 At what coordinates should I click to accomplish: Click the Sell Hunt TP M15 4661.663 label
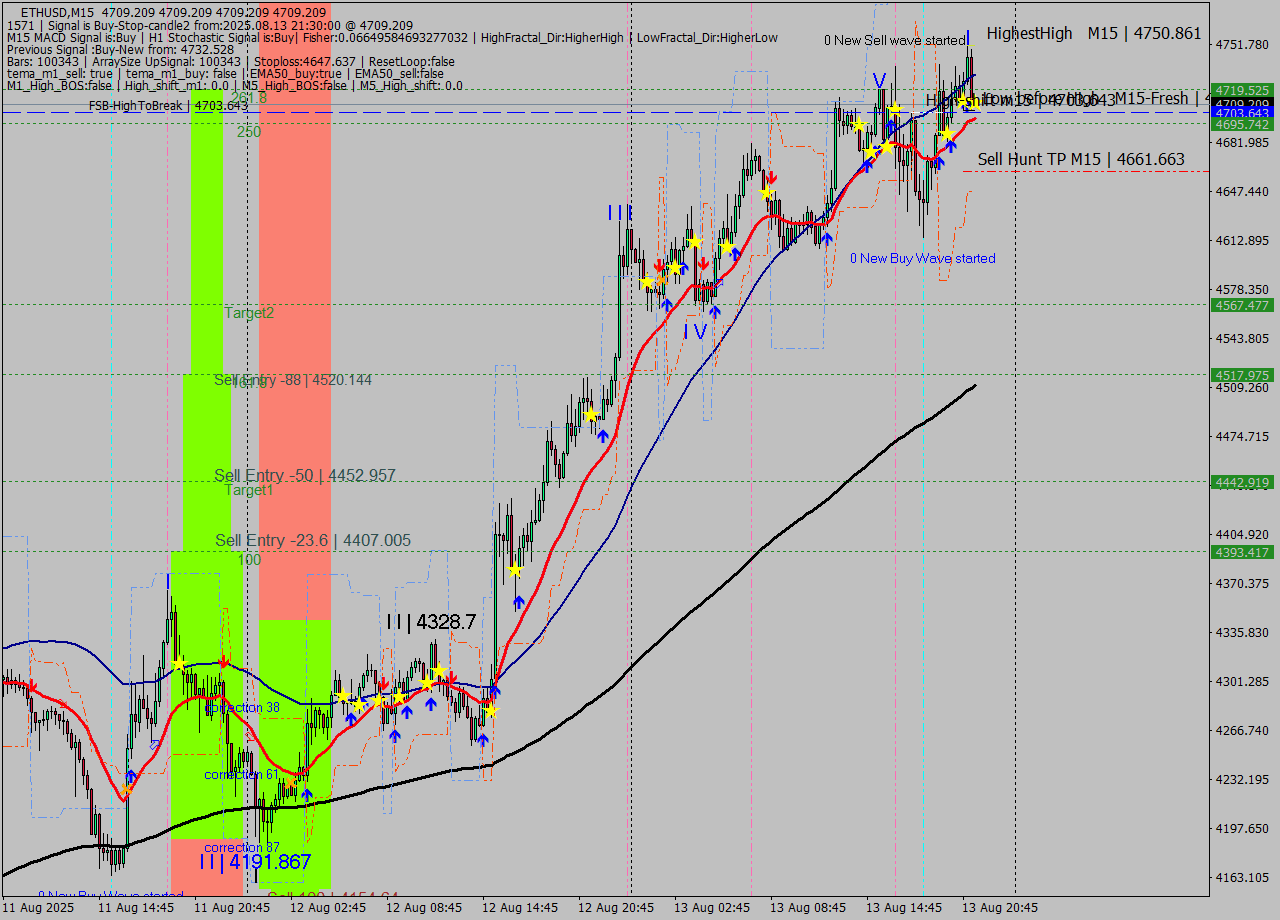coord(1080,159)
